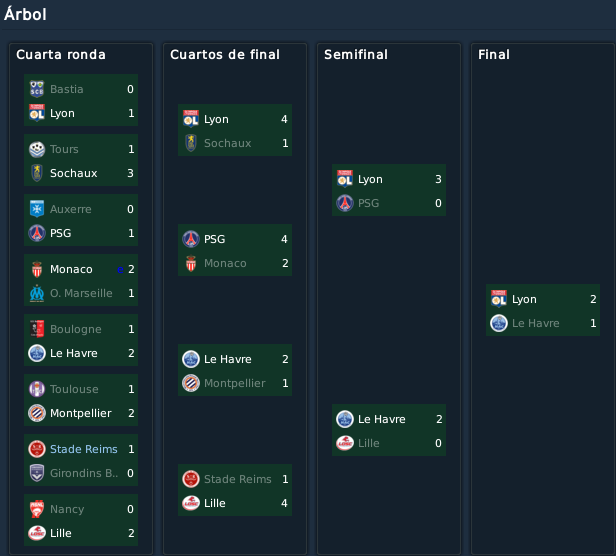Image resolution: width=616 pixels, height=556 pixels.
Task: Click the Tours club crest
Action: click(37, 149)
